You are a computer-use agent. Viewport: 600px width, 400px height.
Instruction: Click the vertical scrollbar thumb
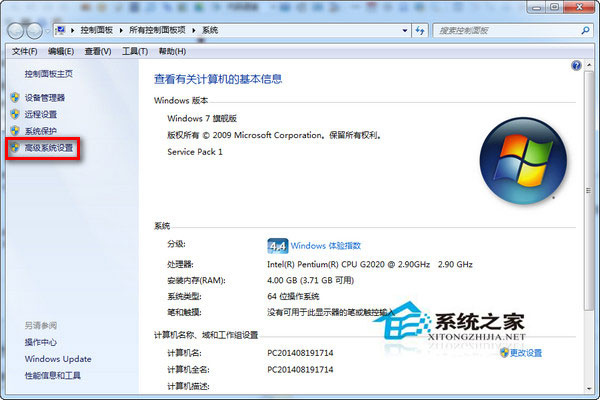pyautogui.click(x=589, y=190)
